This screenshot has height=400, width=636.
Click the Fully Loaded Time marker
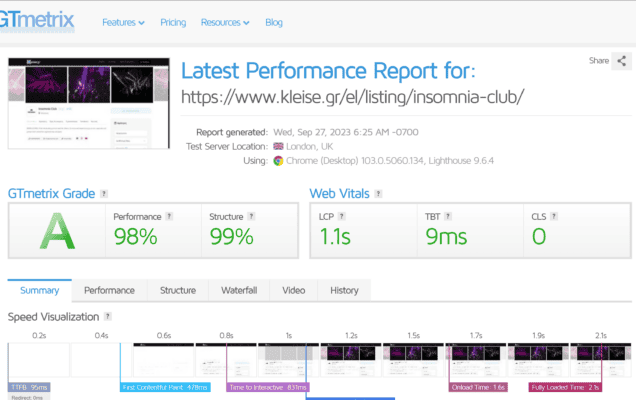pos(565,387)
